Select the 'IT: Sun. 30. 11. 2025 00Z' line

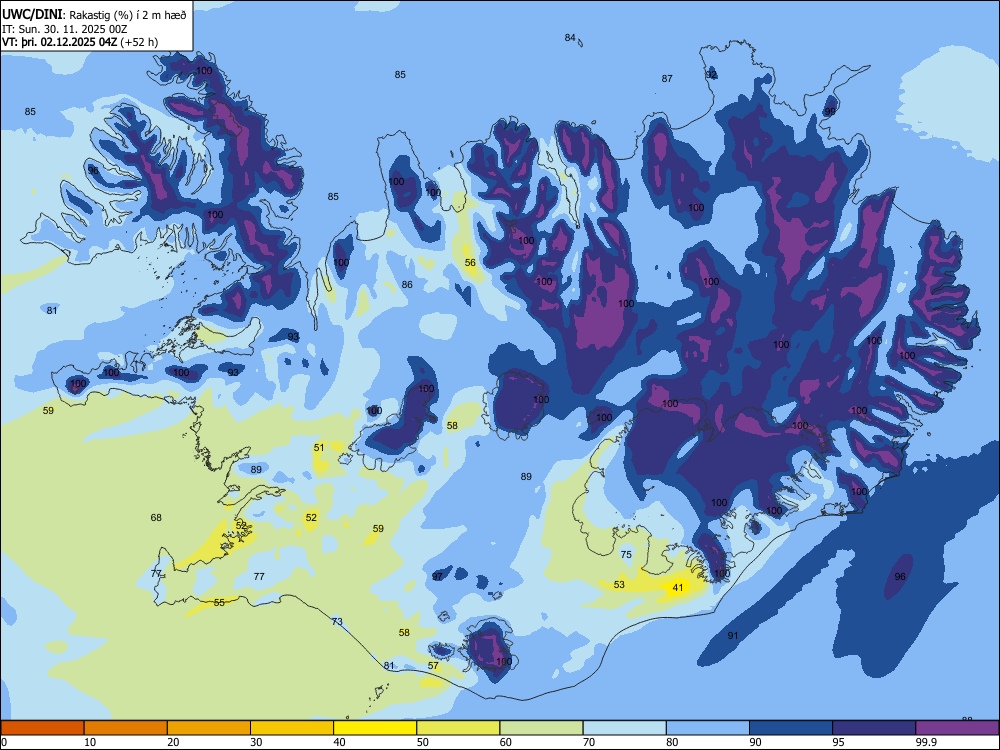64,29
